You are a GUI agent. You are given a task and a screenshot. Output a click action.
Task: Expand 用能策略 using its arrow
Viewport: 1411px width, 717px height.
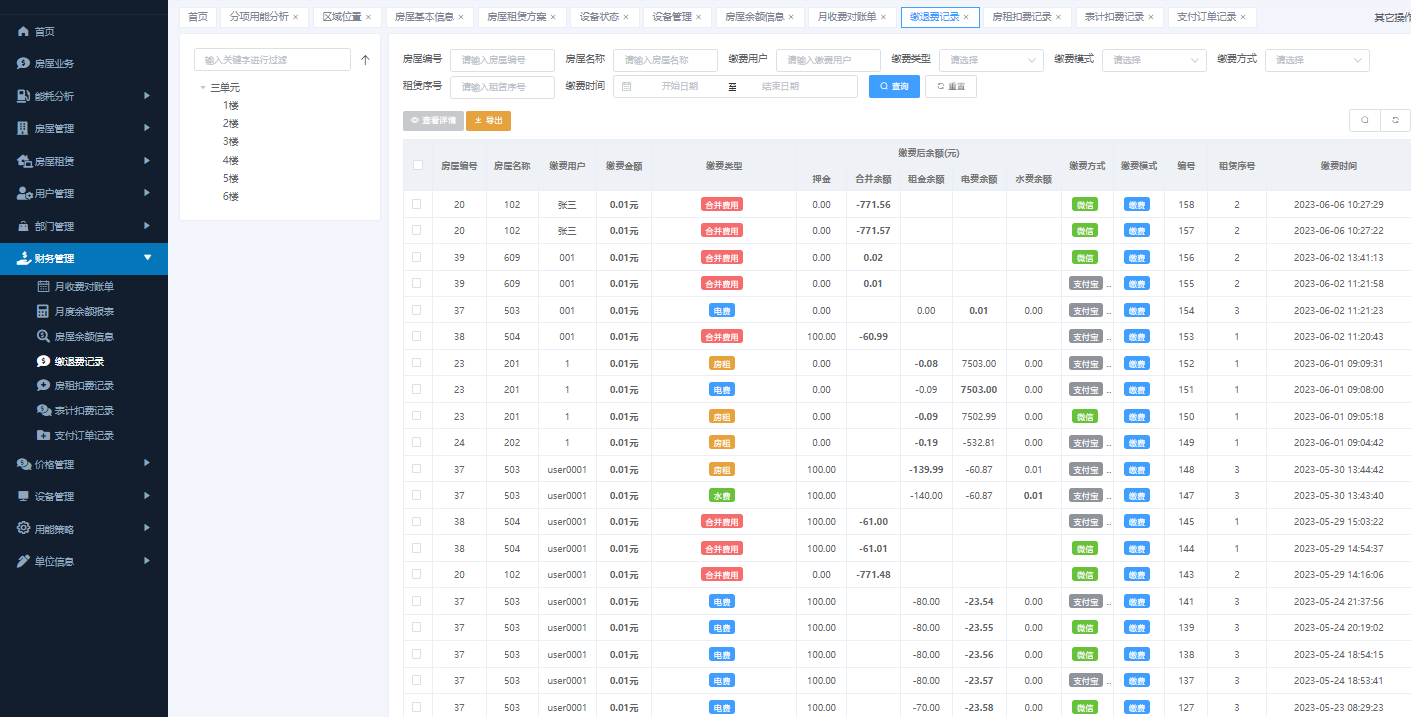tap(147, 528)
